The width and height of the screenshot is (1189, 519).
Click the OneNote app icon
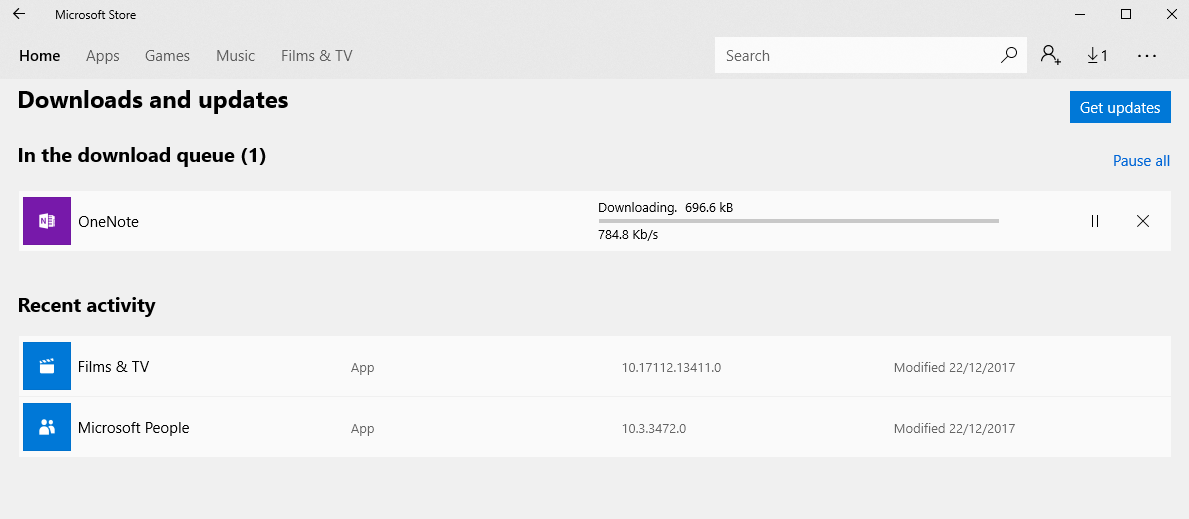(x=47, y=221)
